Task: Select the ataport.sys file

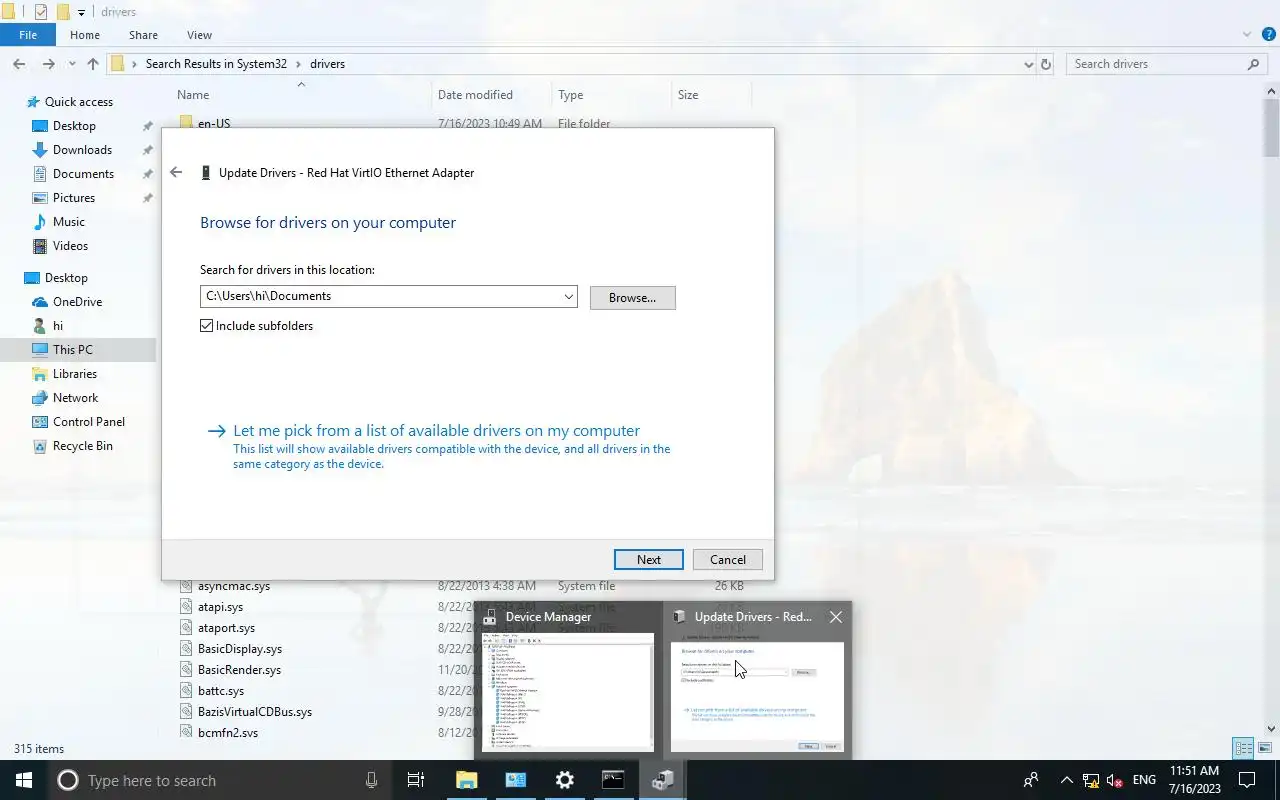Action: (x=226, y=628)
